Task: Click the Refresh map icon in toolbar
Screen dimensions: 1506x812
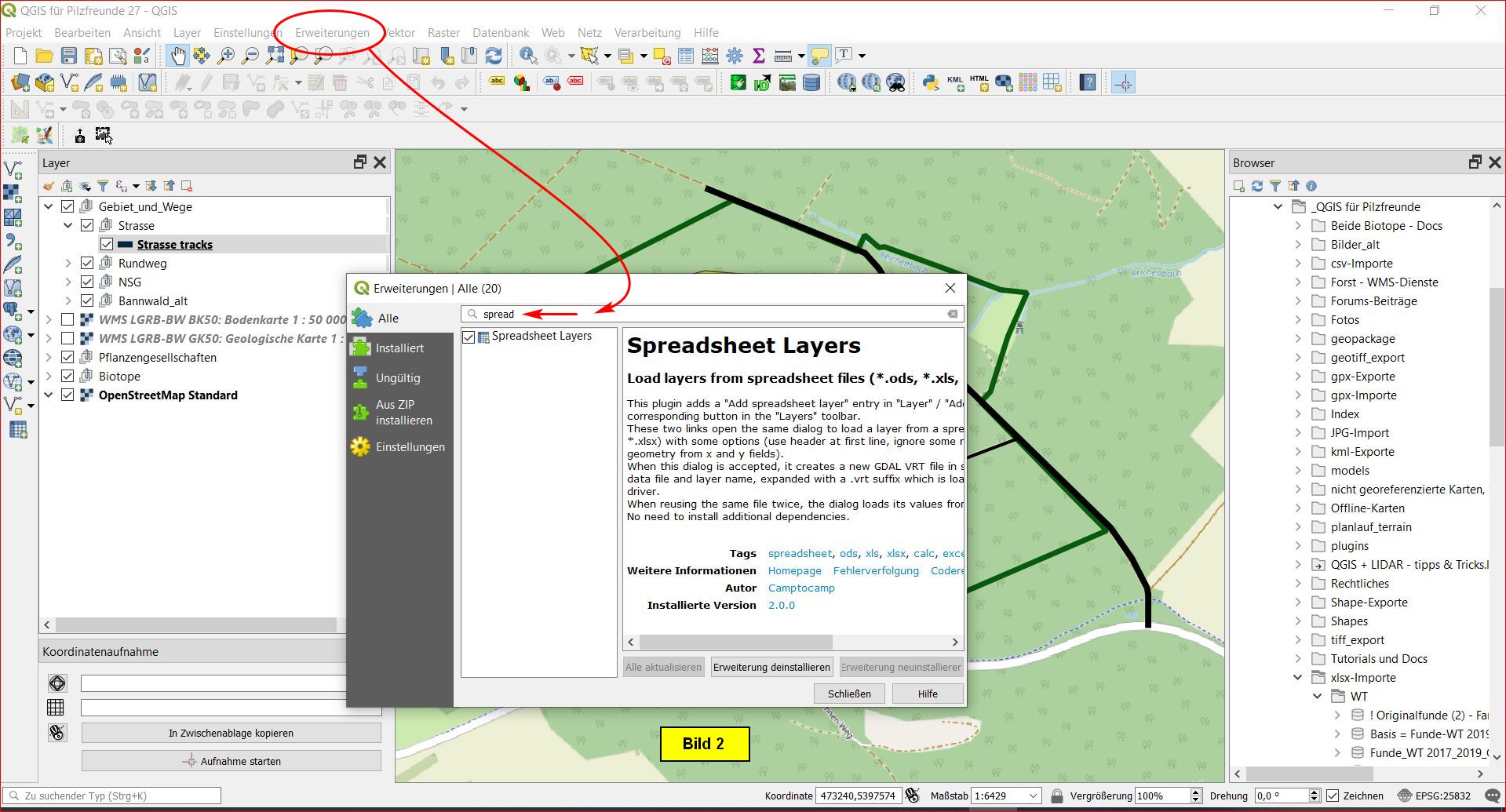Action: pos(494,56)
